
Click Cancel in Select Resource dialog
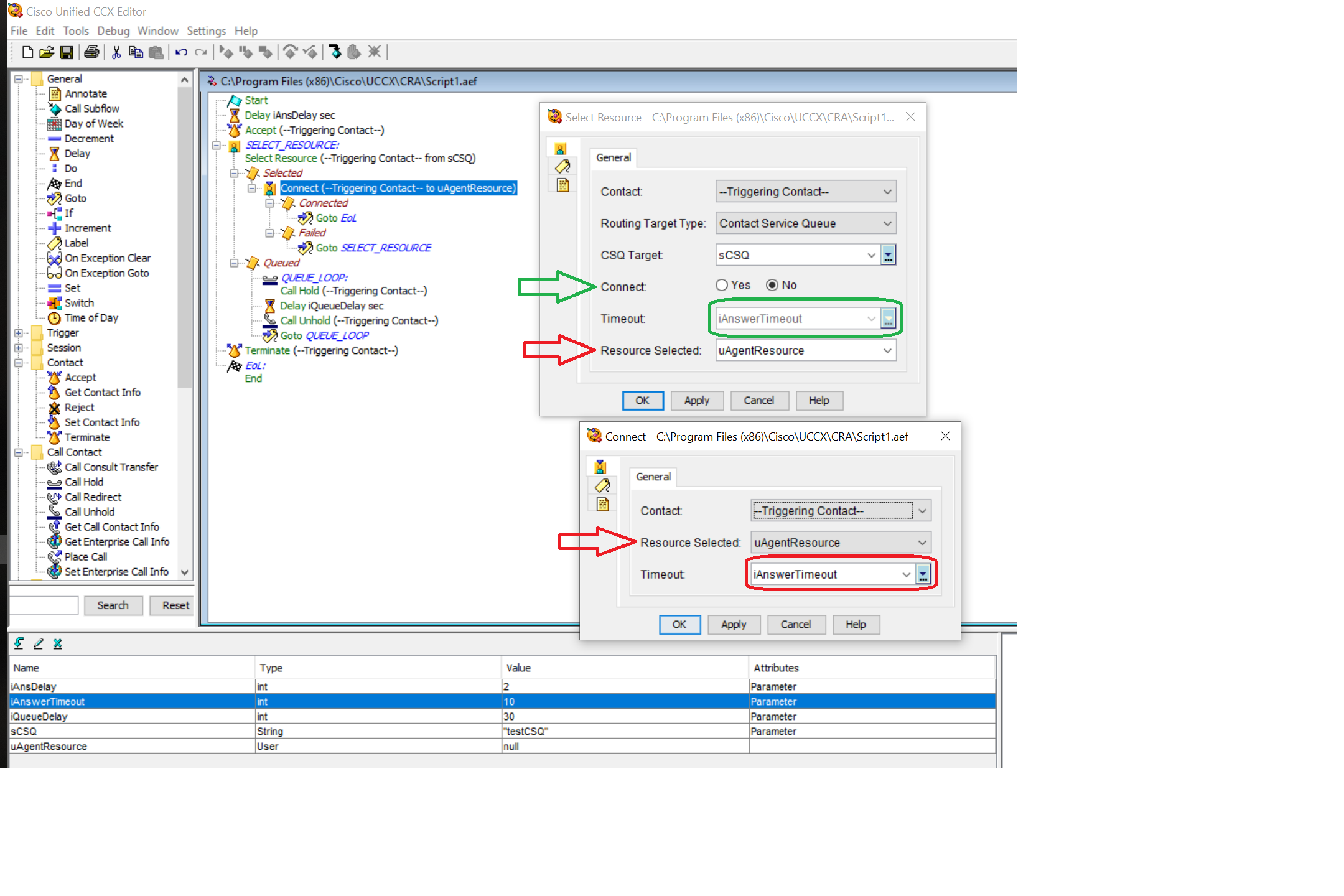pyautogui.click(x=759, y=401)
